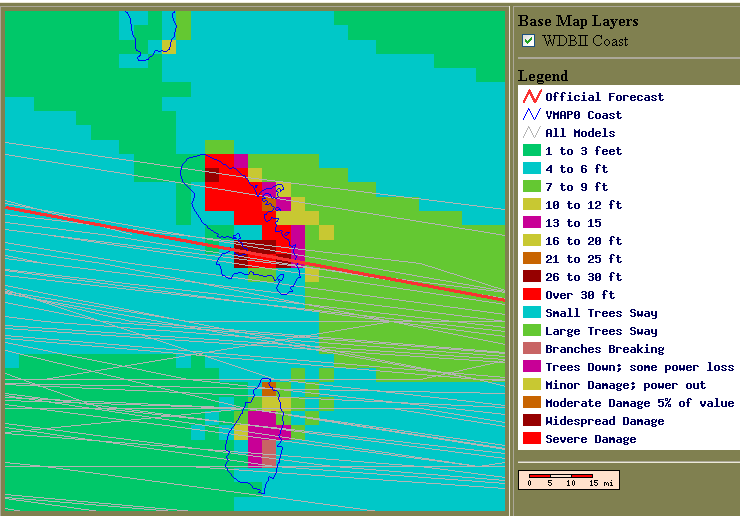The width and height of the screenshot is (740, 516).
Task: Click the Official Forecast red line icon
Action: pyautogui.click(x=532, y=97)
